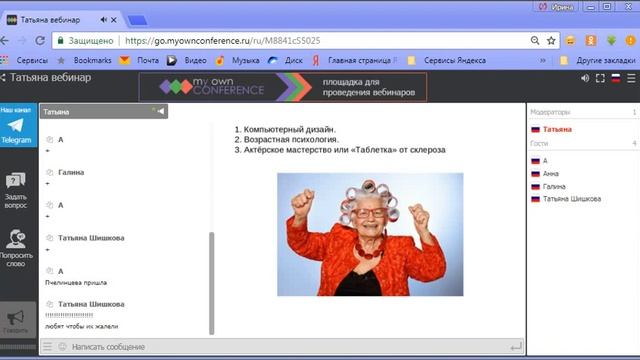Send message with enter arrow icon

pos(516,347)
